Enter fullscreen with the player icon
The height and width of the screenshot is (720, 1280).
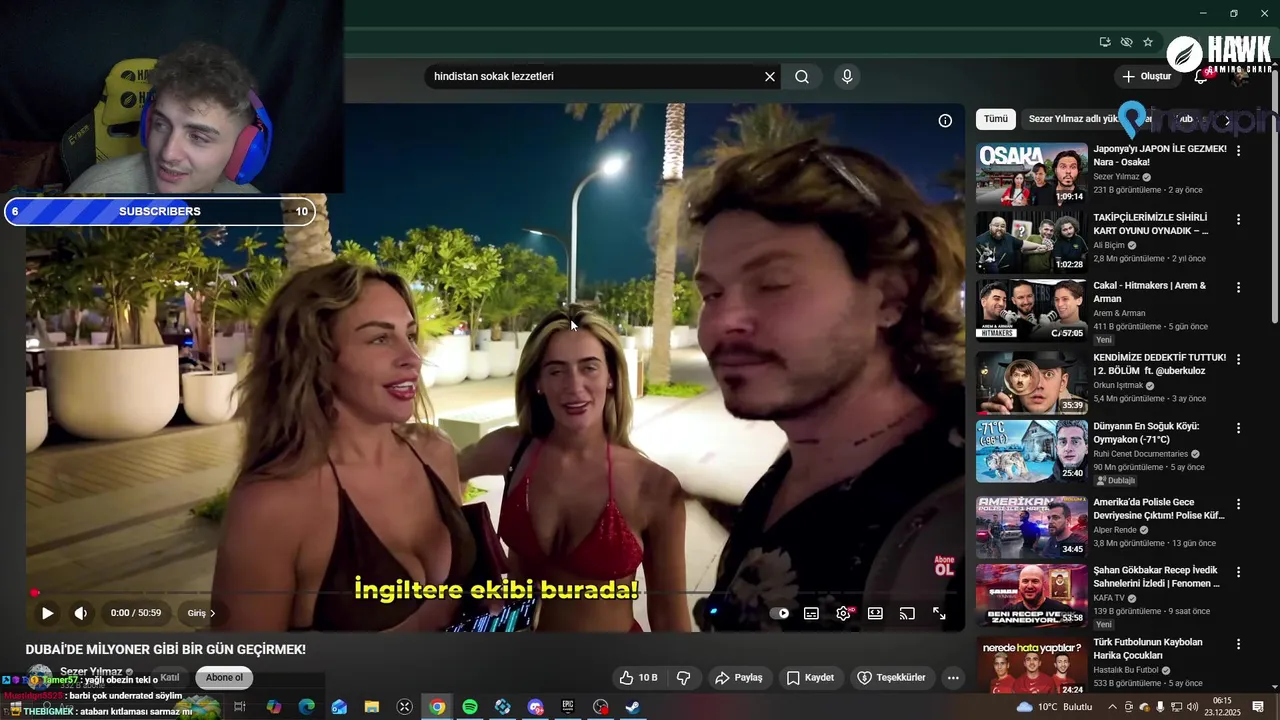(x=939, y=613)
